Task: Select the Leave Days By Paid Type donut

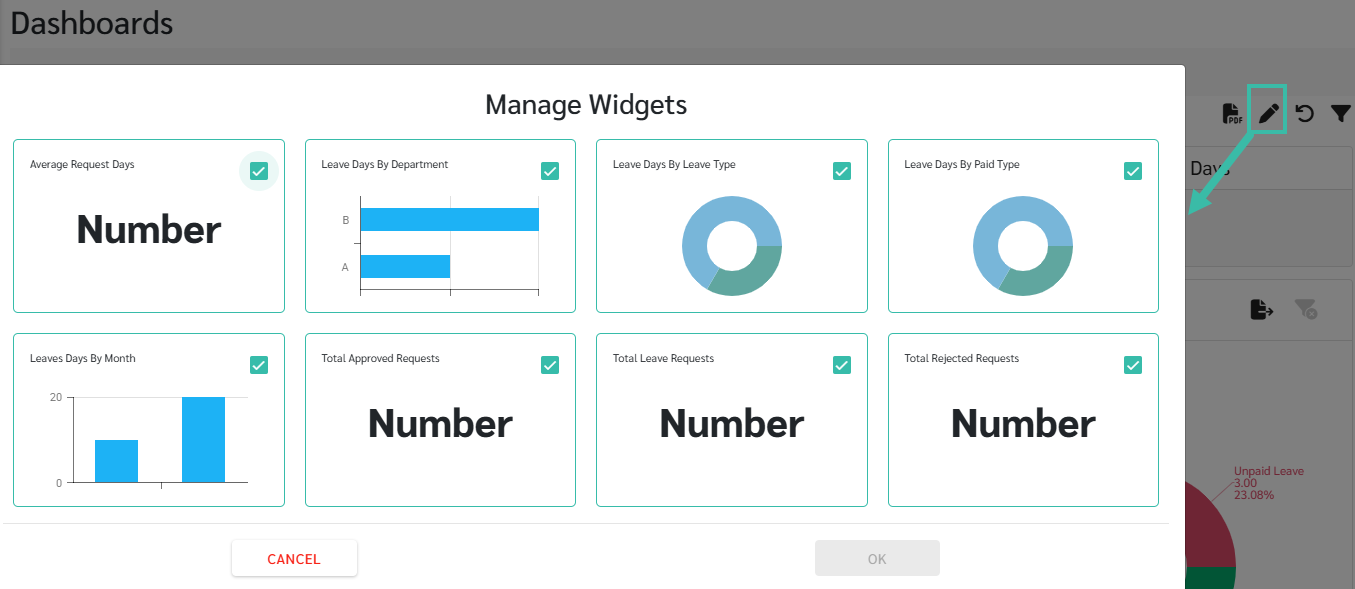Action: [1023, 245]
